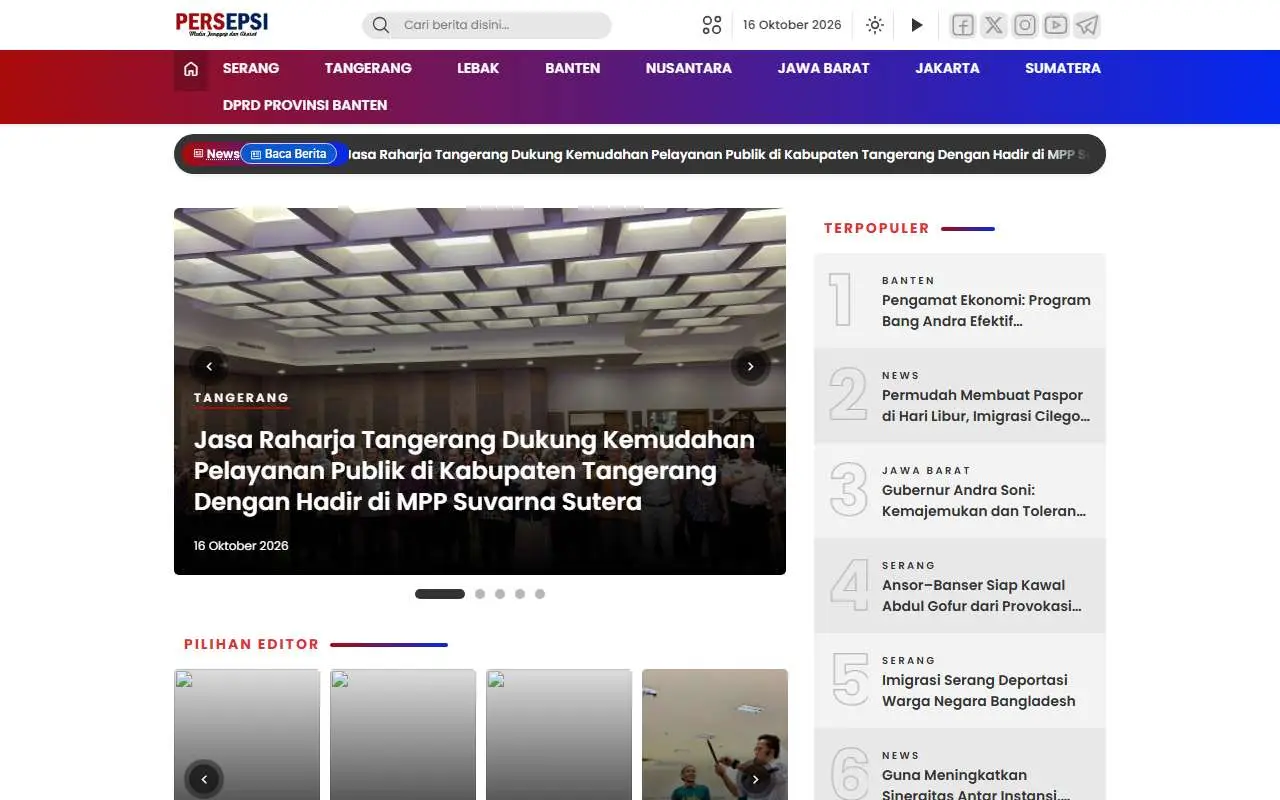1280x800 pixels.
Task: Open the Telegram channel icon
Action: pyautogui.click(x=1087, y=25)
